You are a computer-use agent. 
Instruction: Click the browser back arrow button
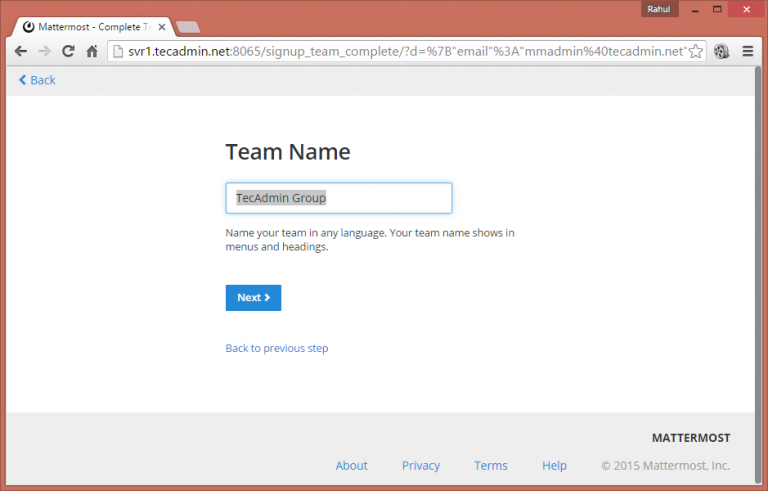20,51
